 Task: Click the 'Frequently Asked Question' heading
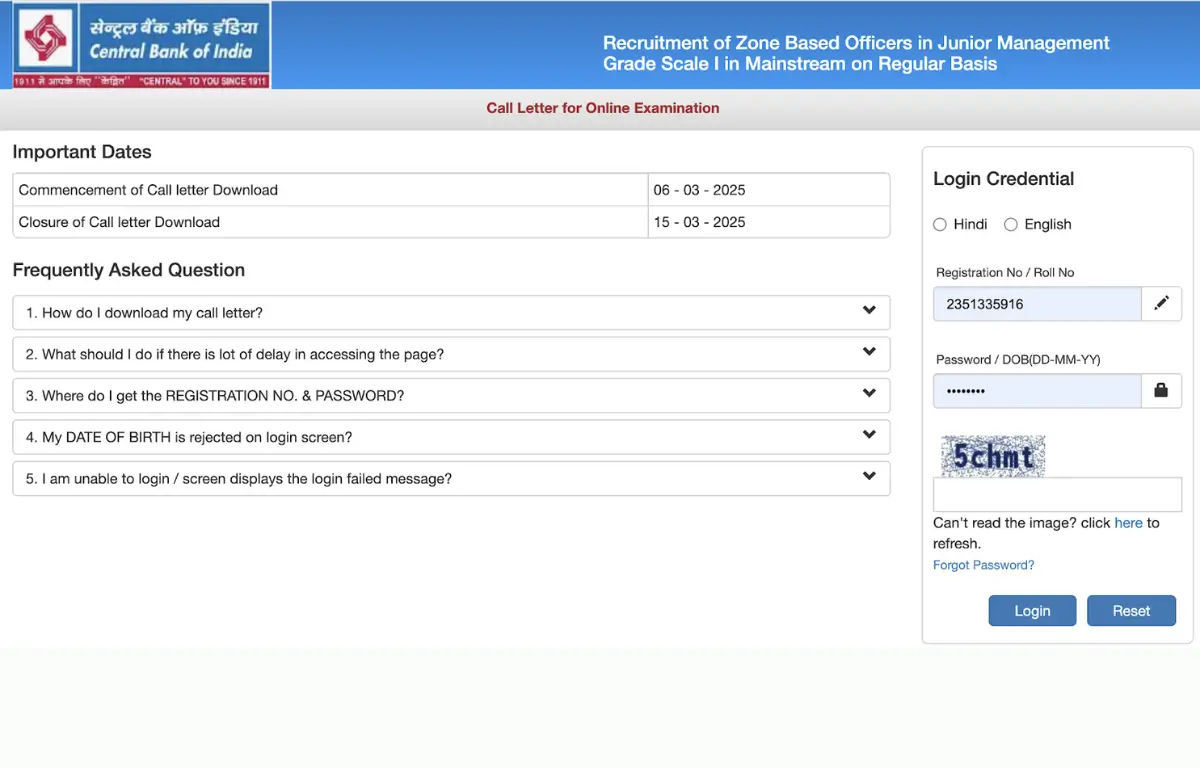coord(128,270)
